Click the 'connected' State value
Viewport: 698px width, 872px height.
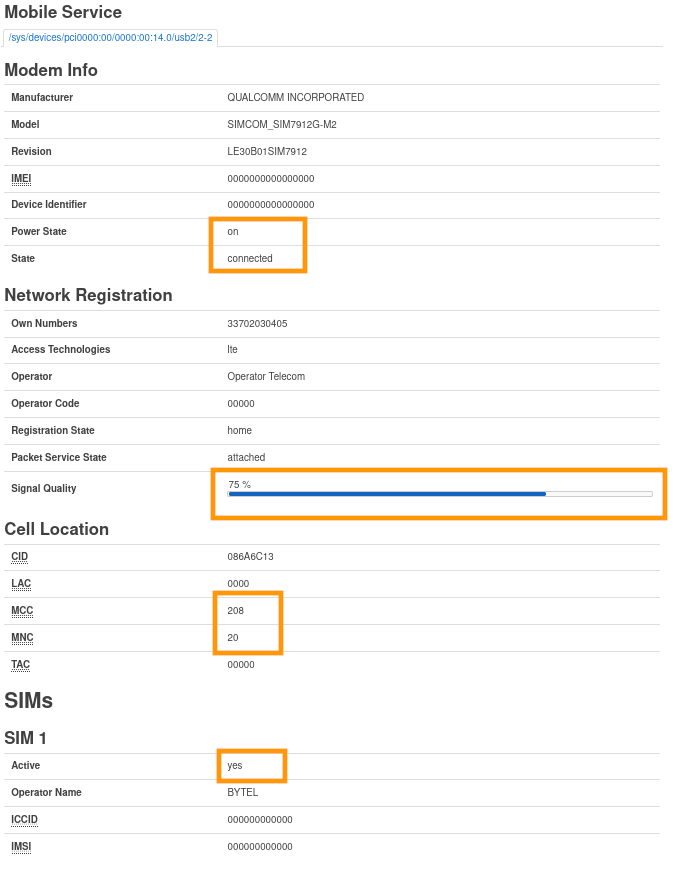point(250,258)
